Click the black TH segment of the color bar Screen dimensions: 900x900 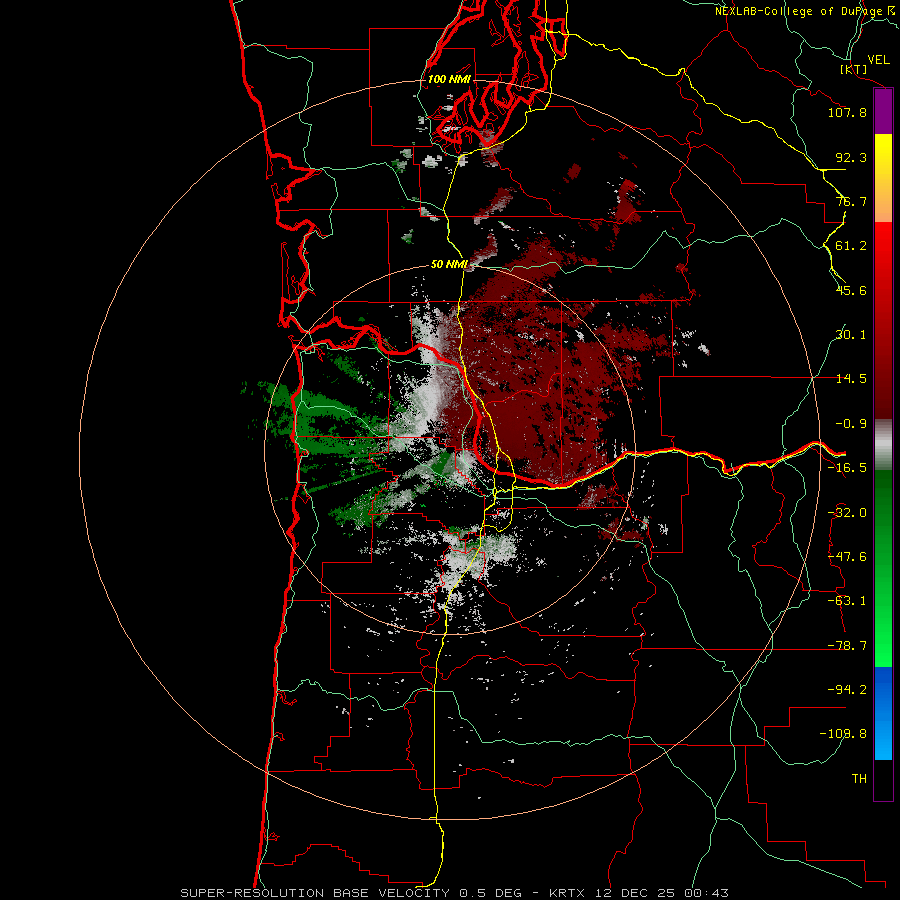point(883,779)
